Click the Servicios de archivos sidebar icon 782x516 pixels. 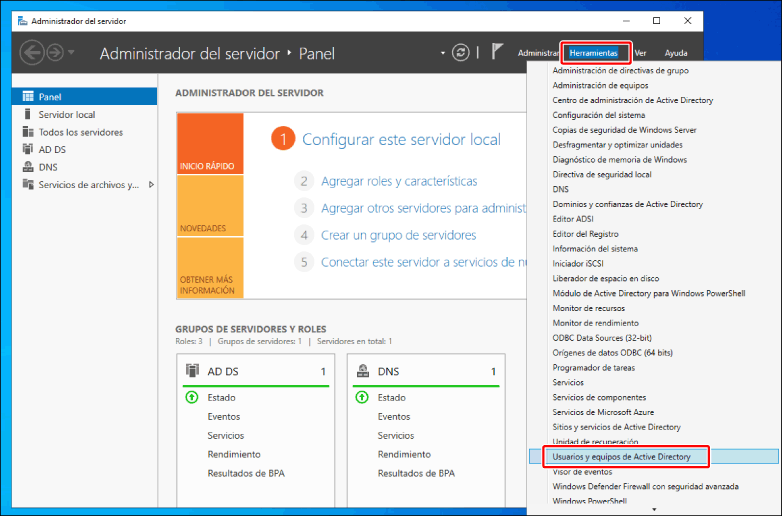click(28, 184)
